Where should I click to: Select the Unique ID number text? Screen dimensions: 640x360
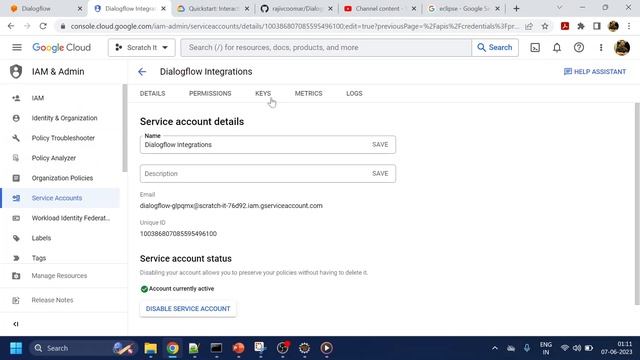coord(178,234)
